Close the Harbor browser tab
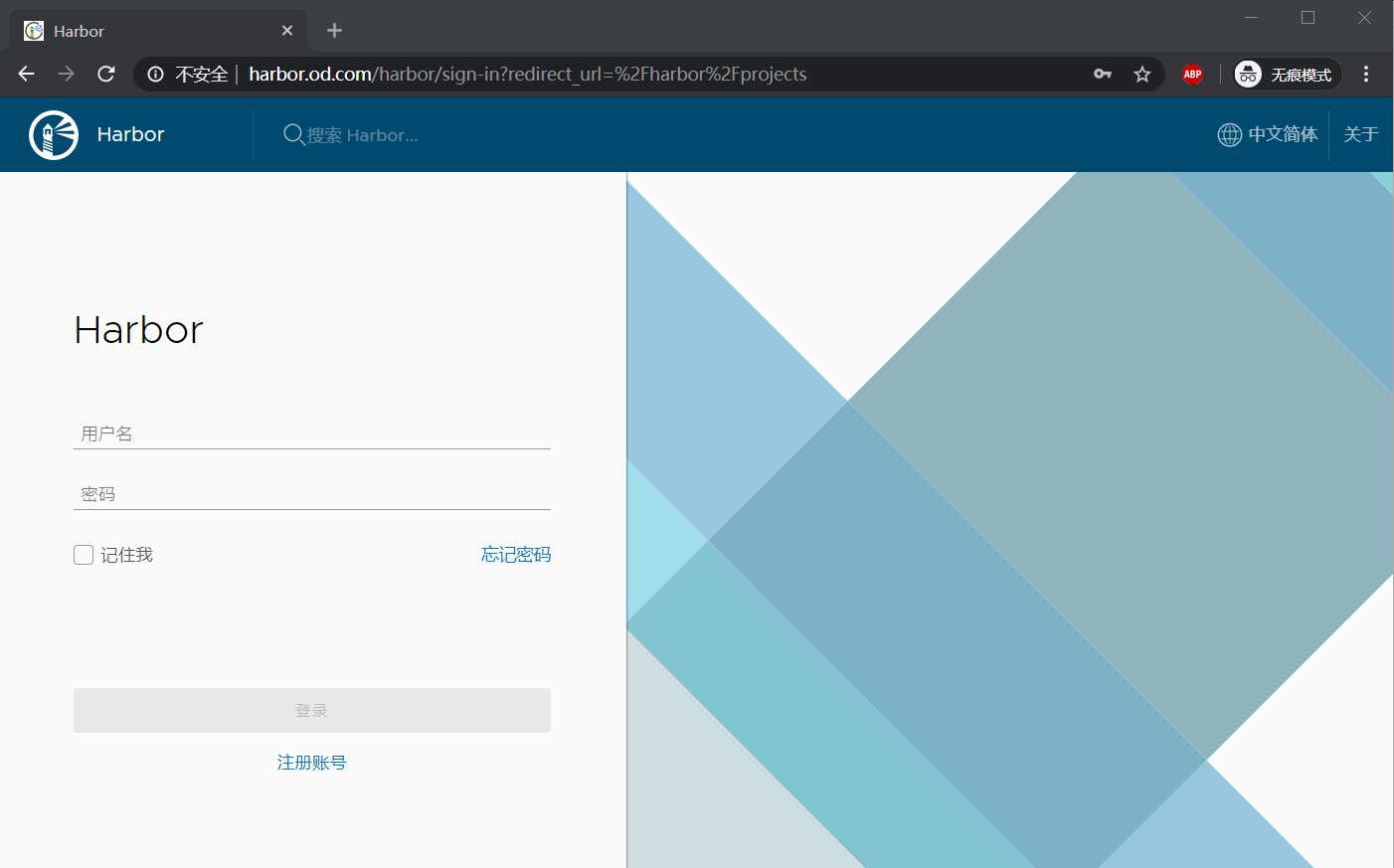 (287, 31)
